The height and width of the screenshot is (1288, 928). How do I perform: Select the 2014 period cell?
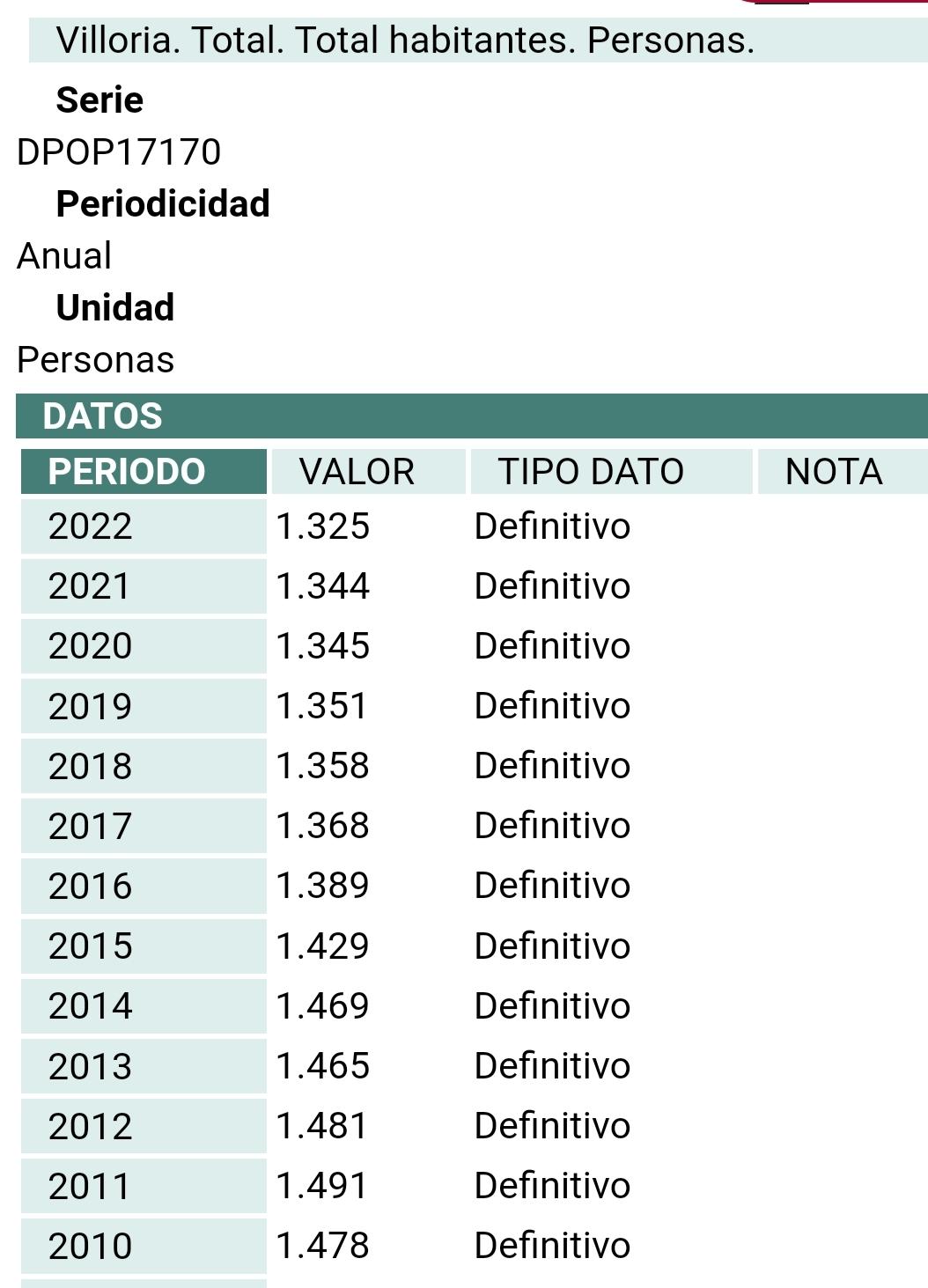coord(144,1005)
